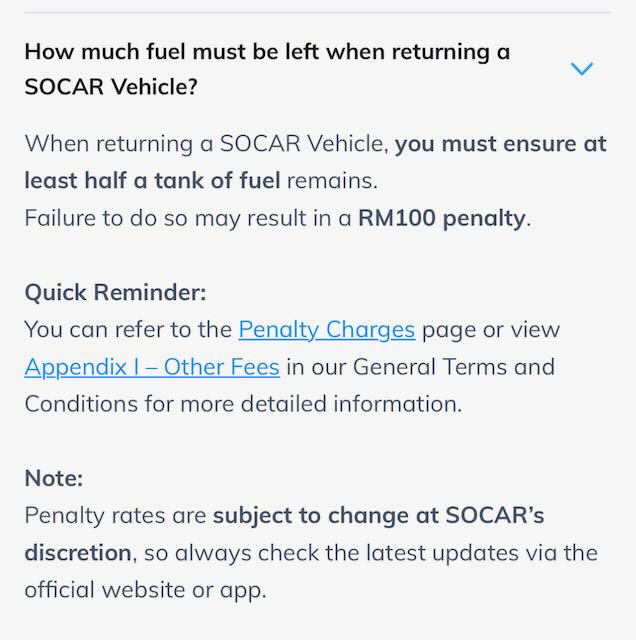This screenshot has width=636, height=640.
Task: Click the 'You can refer to the' text
Action: point(128,329)
